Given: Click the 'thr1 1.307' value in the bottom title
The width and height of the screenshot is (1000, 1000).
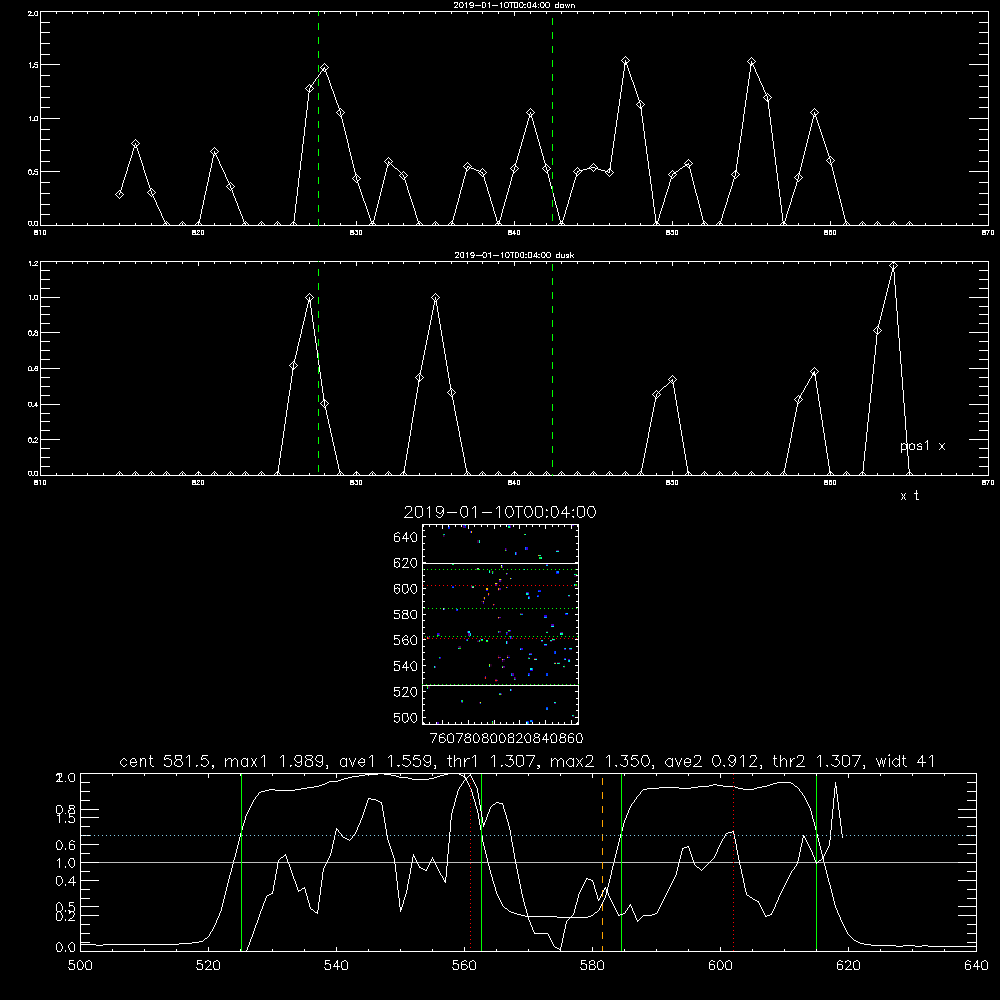Looking at the screenshot, I should [x=492, y=761].
